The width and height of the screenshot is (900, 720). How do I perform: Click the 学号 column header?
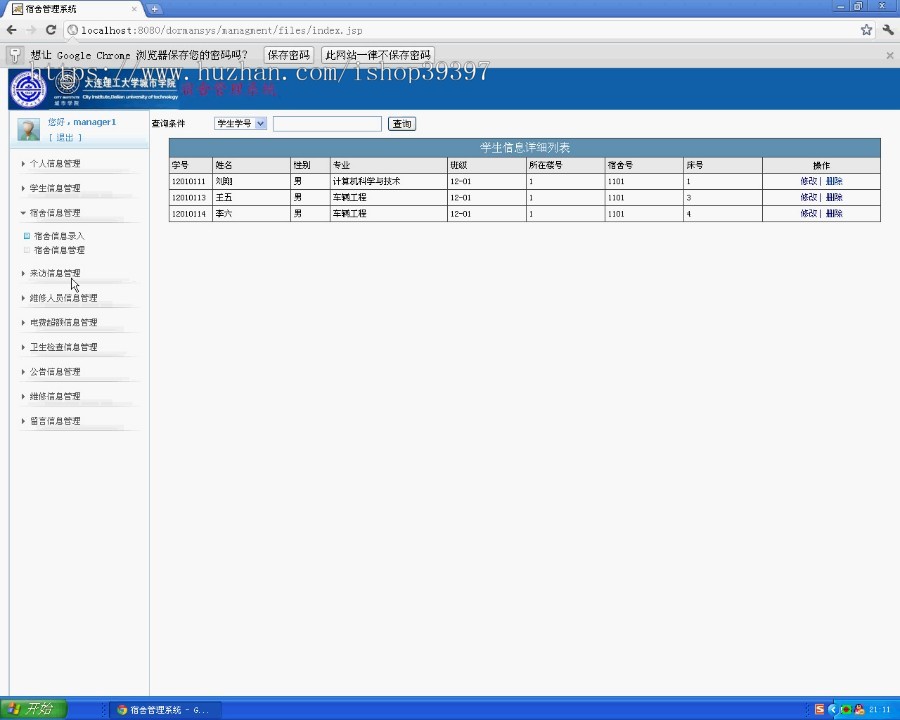point(191,165)
